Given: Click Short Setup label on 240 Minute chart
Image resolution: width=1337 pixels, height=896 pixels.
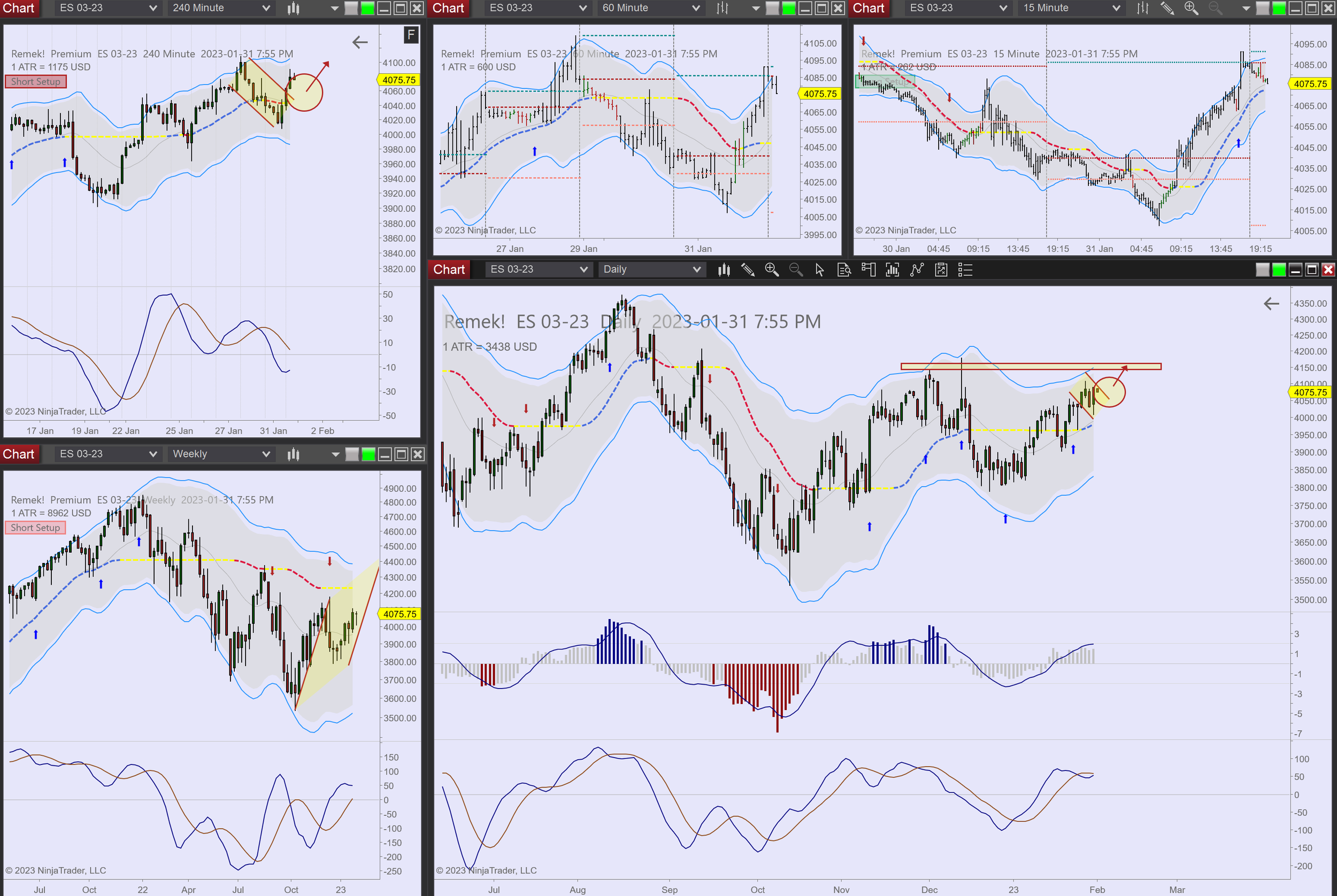Looking at the screenshot, I should tap(35, 82).
